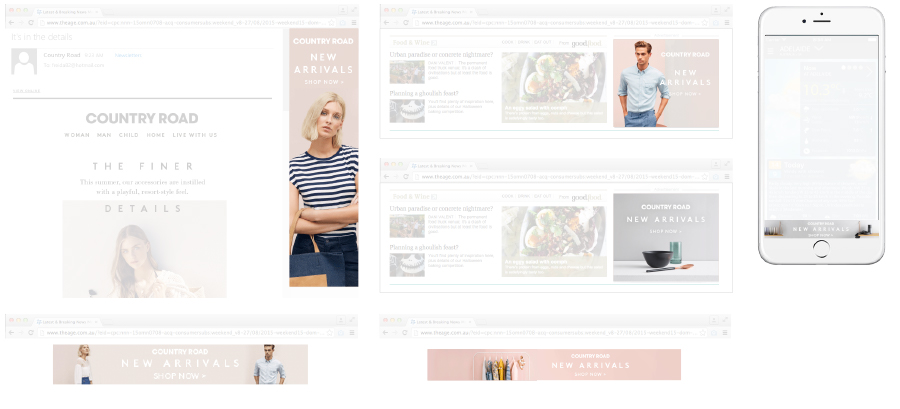Open EAT OUT in the gray bowl ad window
The width and height of the screenshot is (900, 409).
point(542,196)
